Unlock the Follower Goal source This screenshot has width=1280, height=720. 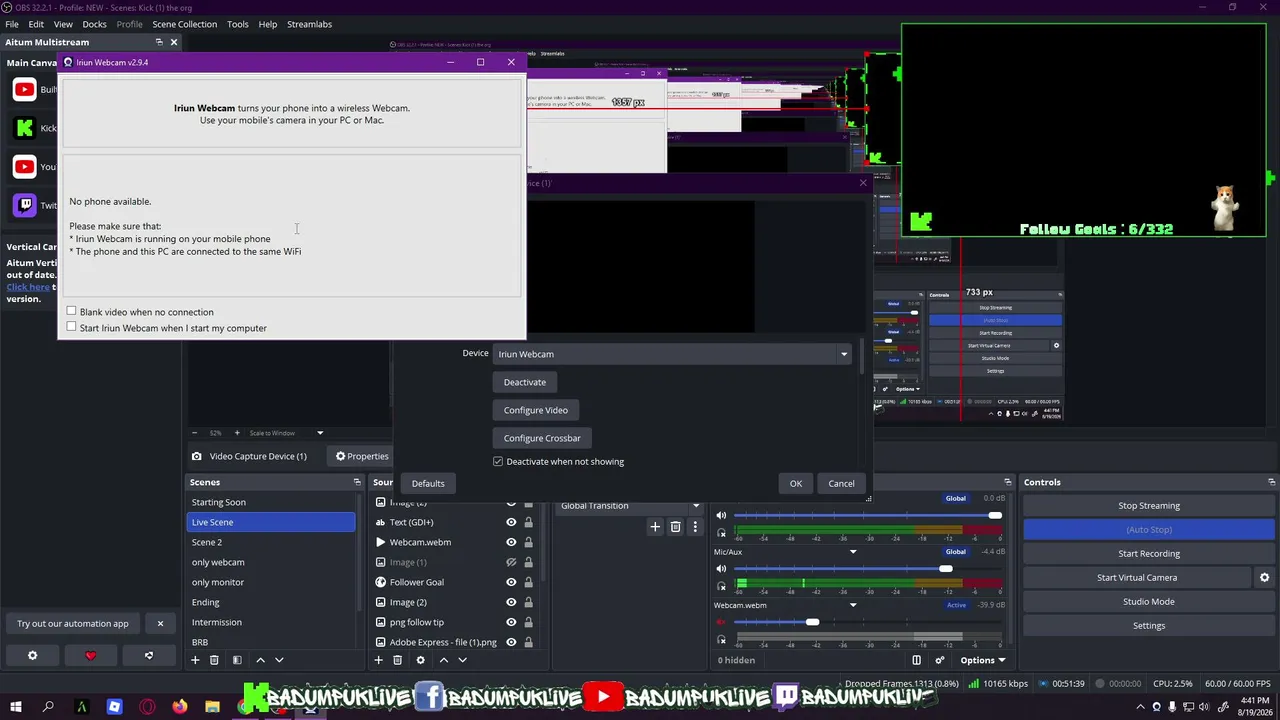[528, 582]
